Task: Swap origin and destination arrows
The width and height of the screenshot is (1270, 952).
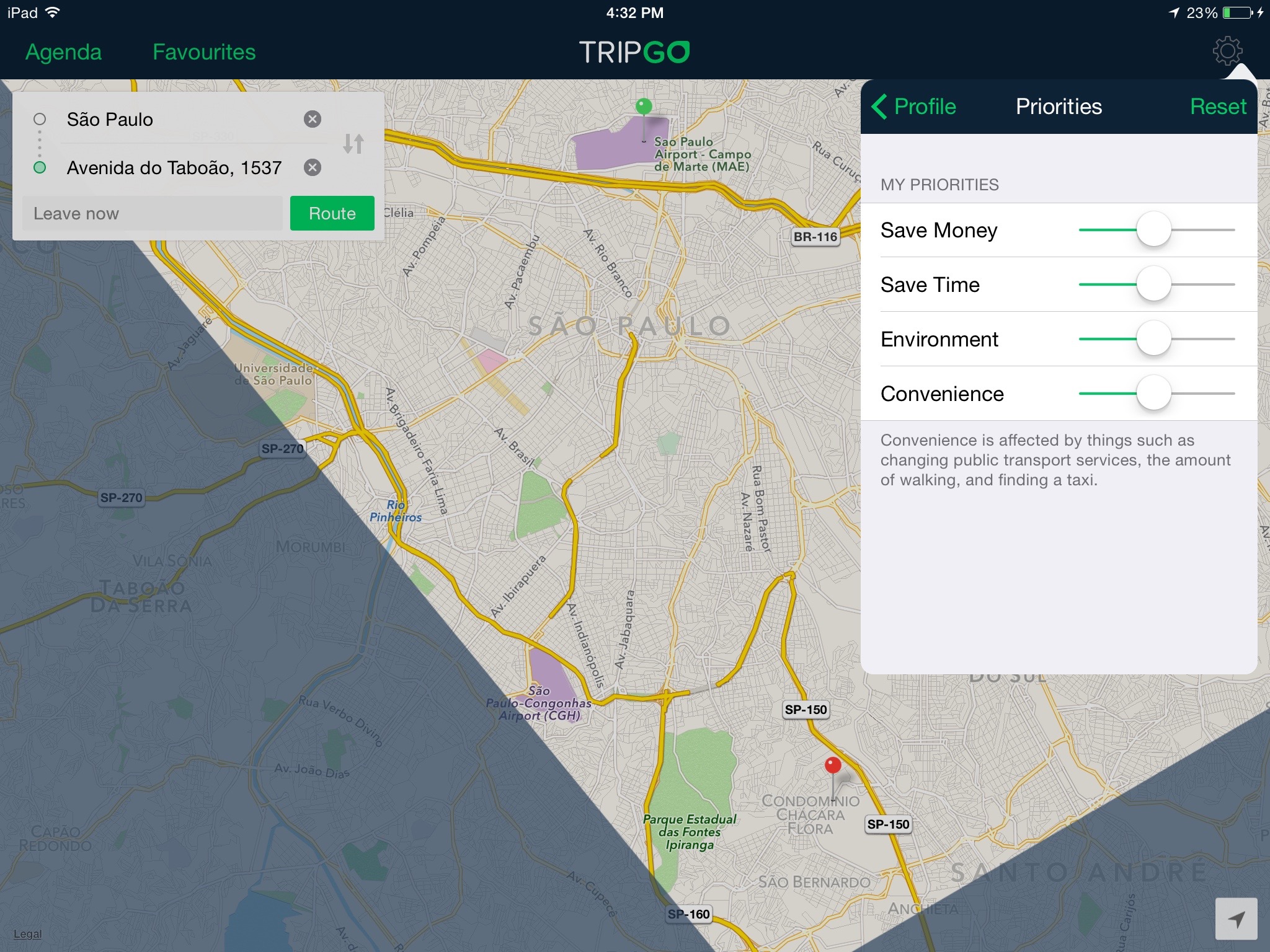Action: click(353, 144)
